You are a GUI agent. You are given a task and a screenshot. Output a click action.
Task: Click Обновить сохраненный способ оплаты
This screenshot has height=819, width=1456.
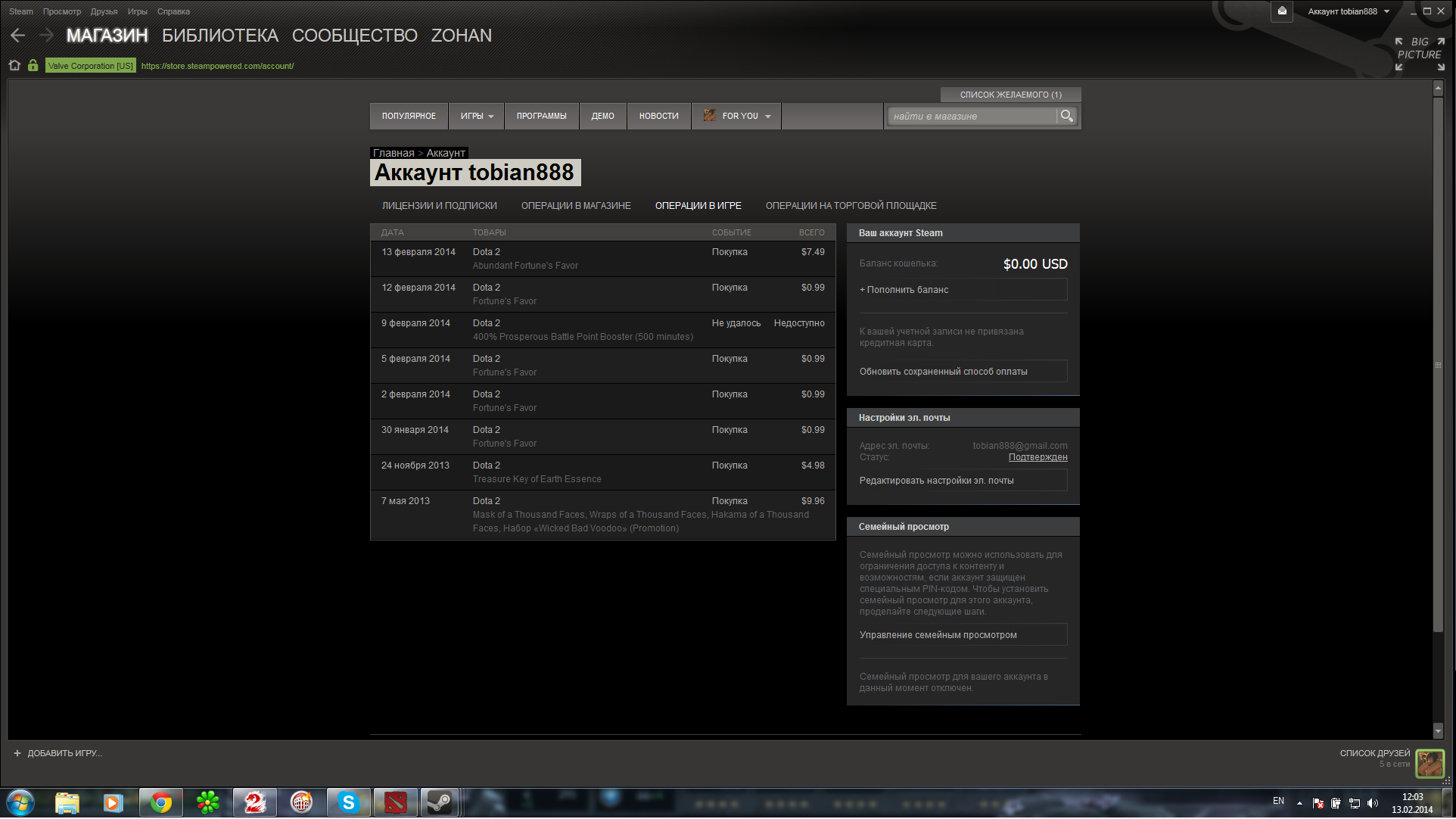tap(963, 372)
